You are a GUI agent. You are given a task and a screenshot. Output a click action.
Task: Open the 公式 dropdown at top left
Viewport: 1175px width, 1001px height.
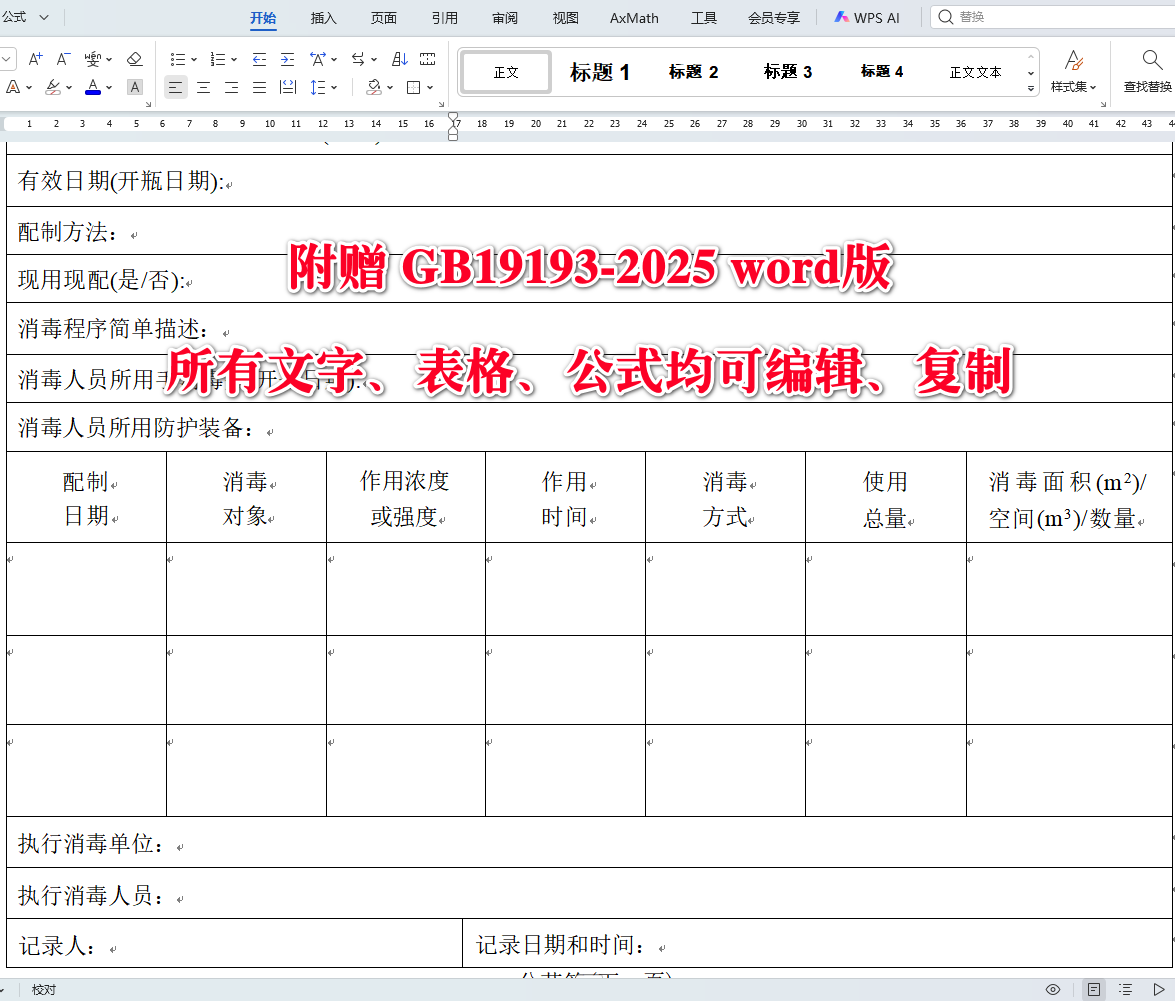pyautogui.click(x=30, y=16)
